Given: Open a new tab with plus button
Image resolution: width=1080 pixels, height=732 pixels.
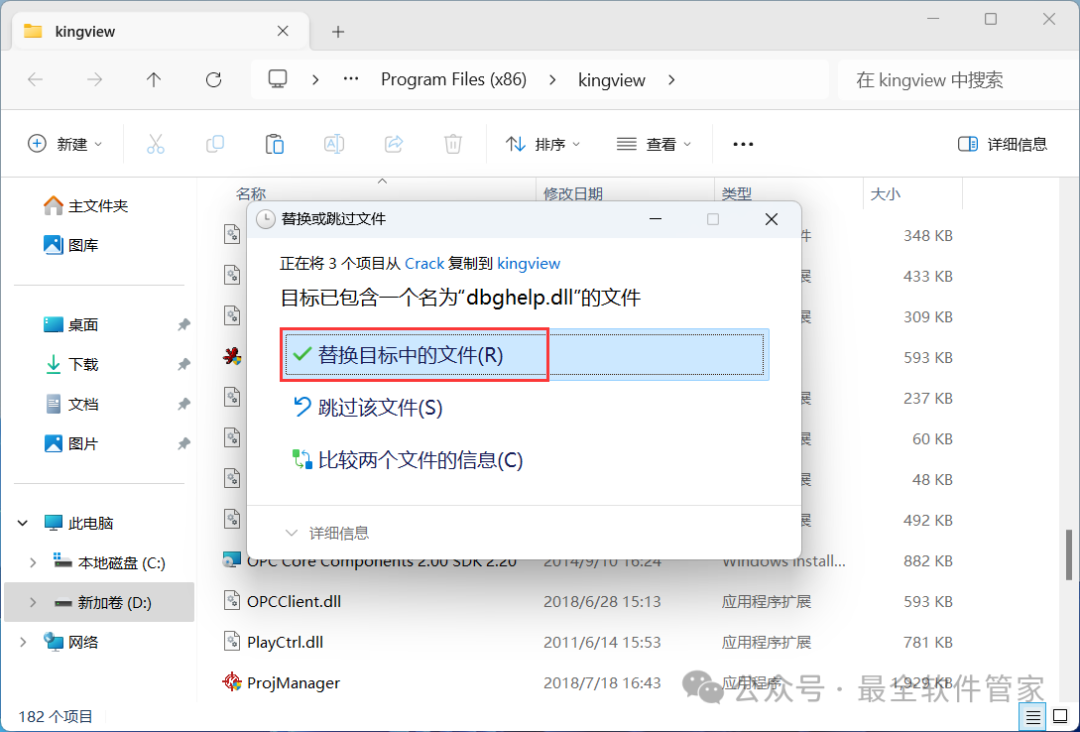Looking at the screenshot, I should coord(338,32).
